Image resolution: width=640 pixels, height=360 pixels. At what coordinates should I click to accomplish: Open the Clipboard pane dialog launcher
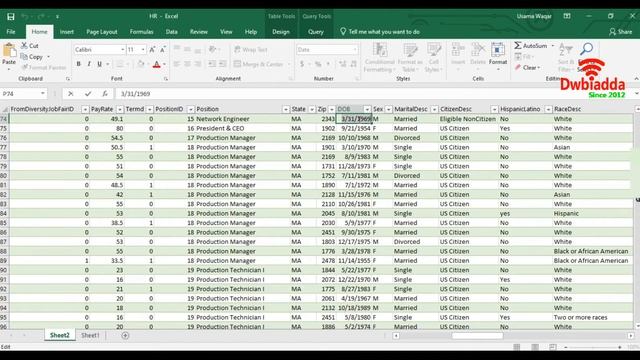pyautogui.click(x=68, y=79)
